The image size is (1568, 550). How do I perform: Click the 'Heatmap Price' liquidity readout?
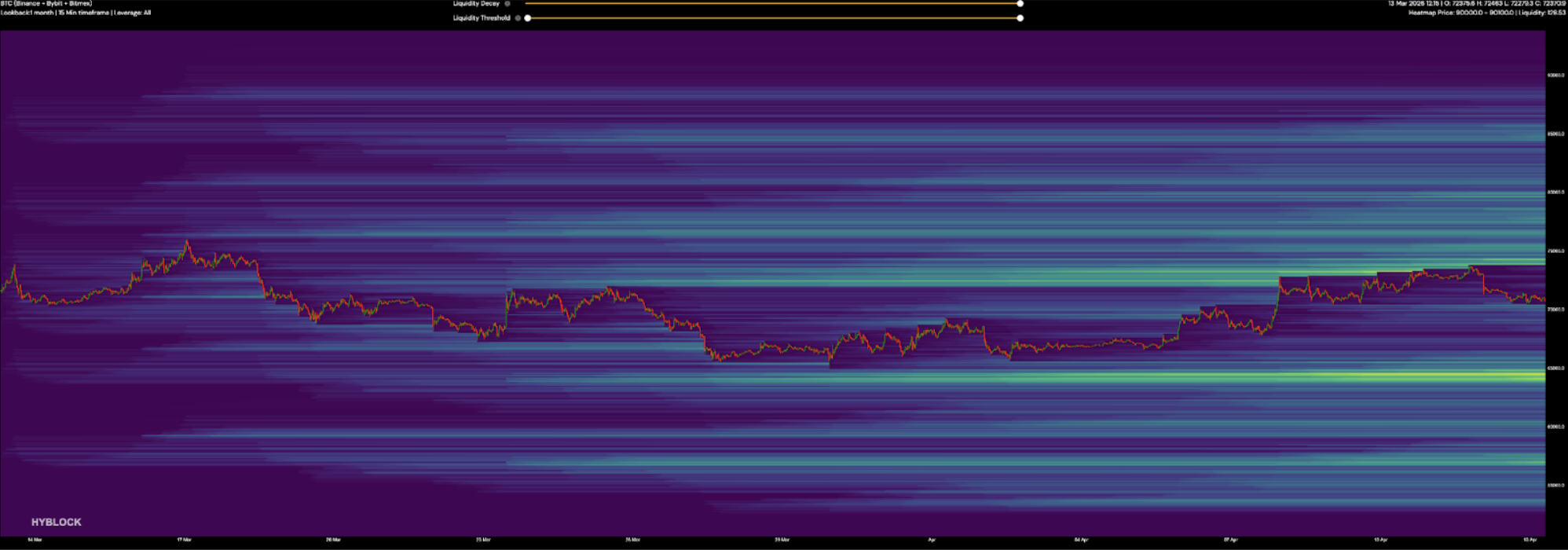coord(1487,13)
